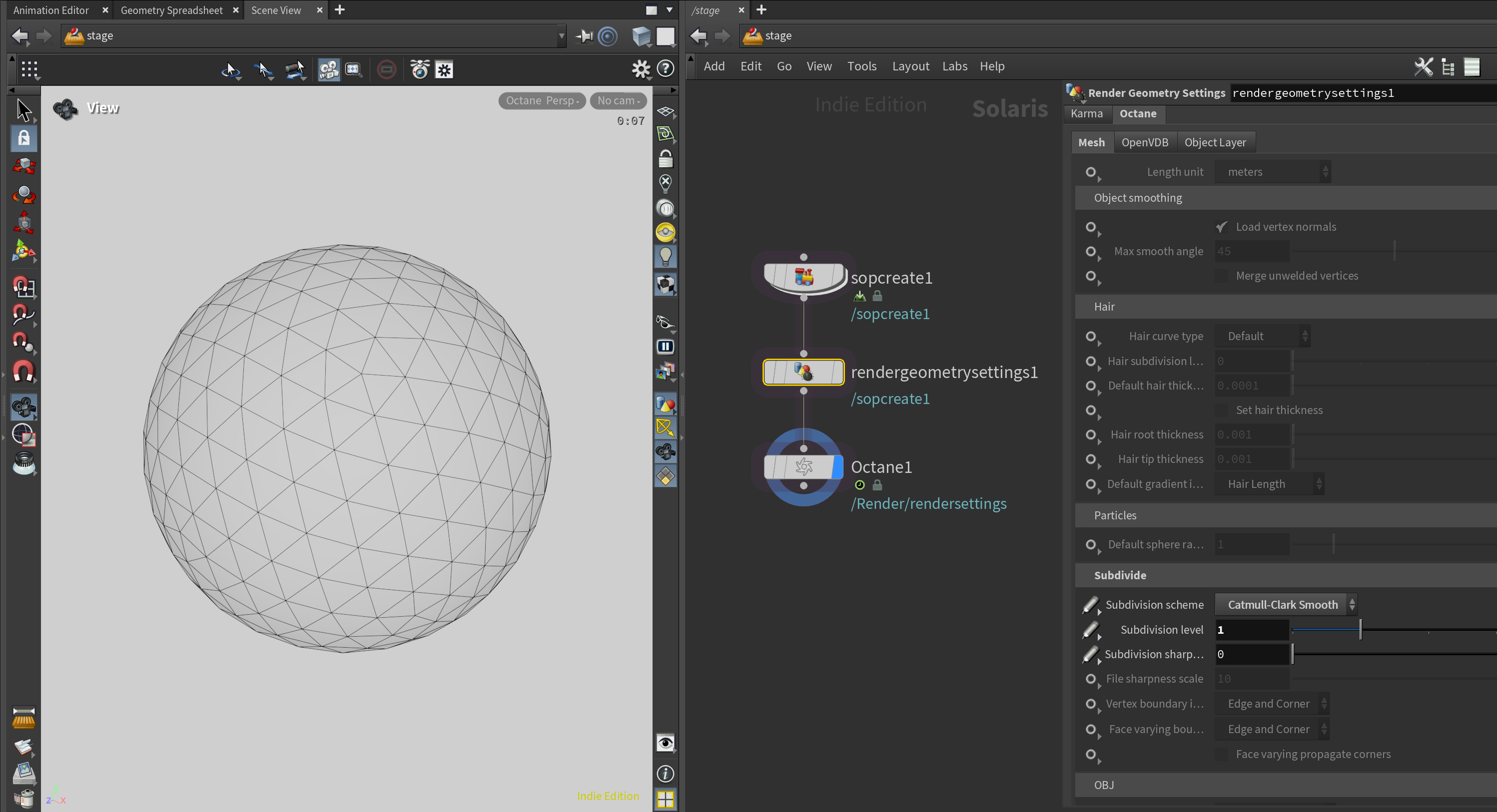Click the Subdivision sharpness input field
1497x812 pixels.
pyautogui.click(x=1252, y=654)
